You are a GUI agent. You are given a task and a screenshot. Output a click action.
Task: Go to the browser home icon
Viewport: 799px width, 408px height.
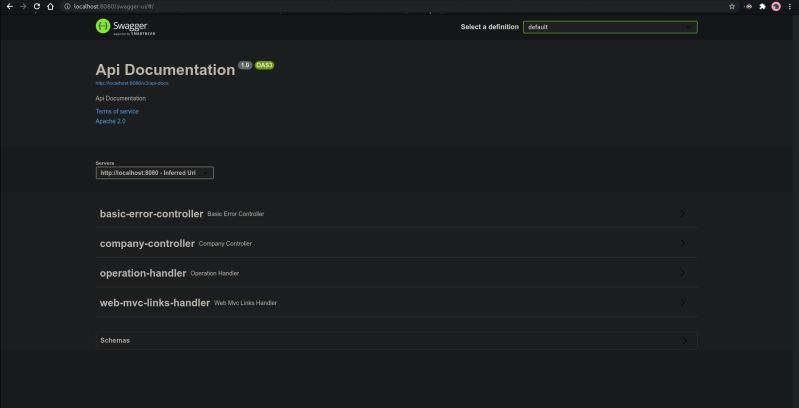[50, 7]
